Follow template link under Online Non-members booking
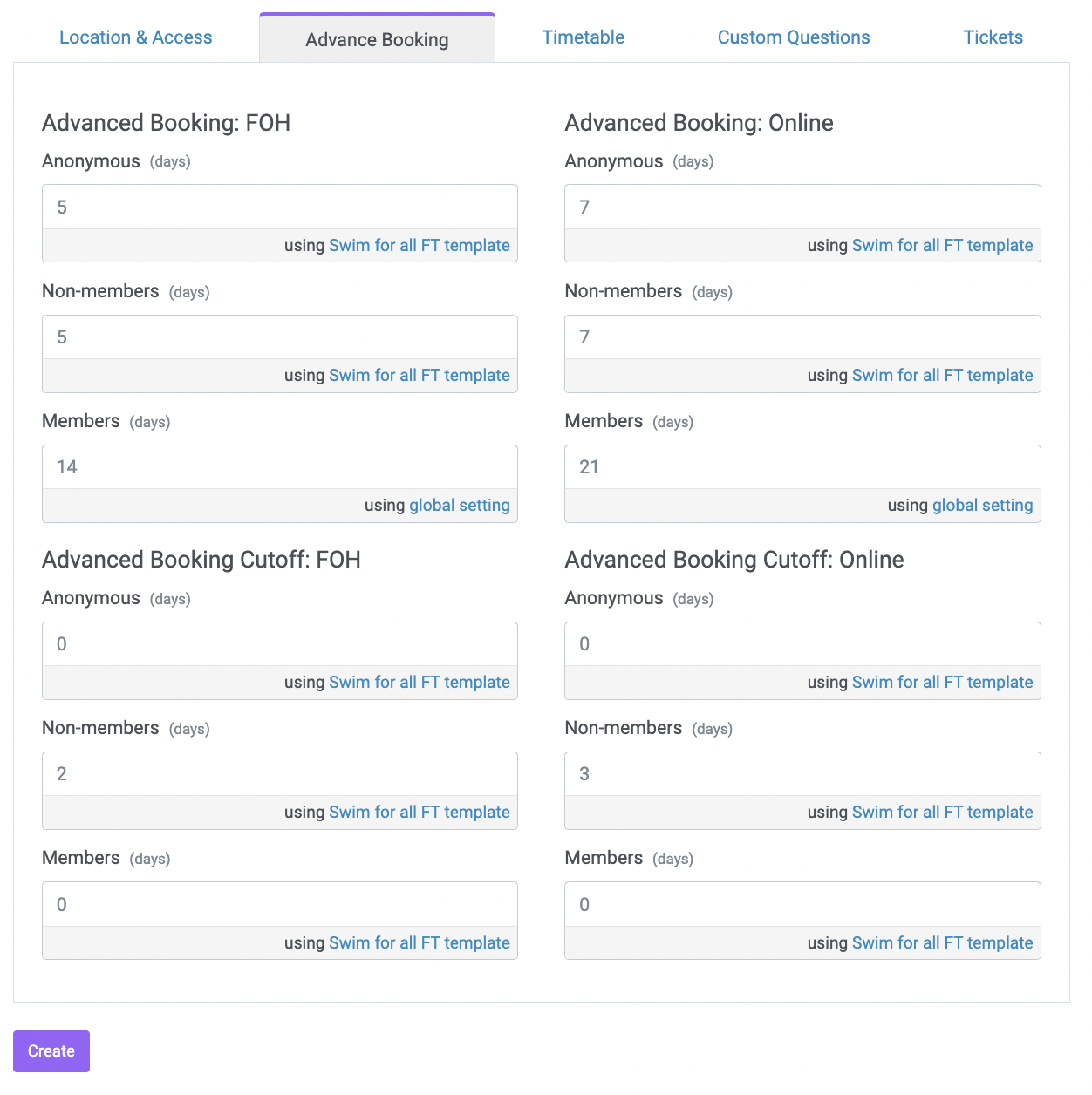This screenshot has width=1092, height=1095. (943, 376)
